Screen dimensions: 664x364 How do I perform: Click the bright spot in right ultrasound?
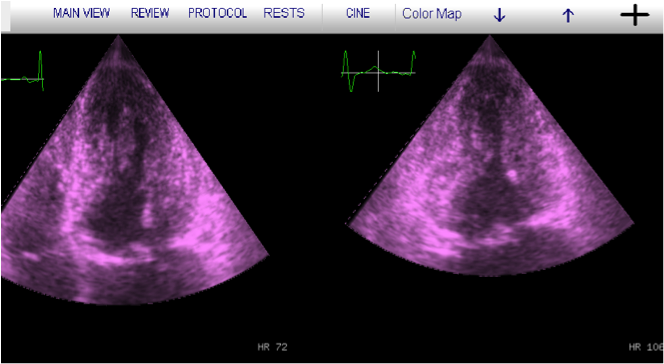(512, 174)
